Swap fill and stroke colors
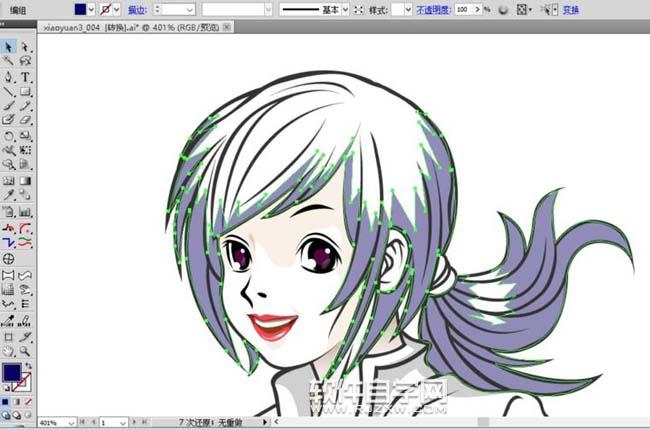This screenshot has height=430, width=650. [x=28, y=366]
